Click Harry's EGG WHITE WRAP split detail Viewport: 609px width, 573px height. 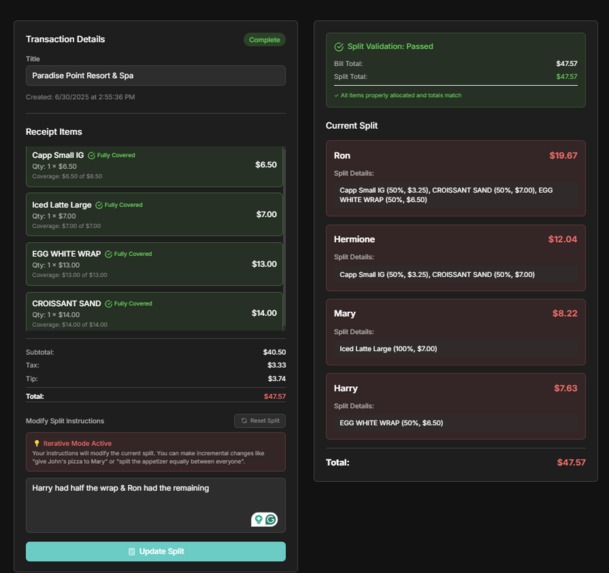click(x=391, y=423)
